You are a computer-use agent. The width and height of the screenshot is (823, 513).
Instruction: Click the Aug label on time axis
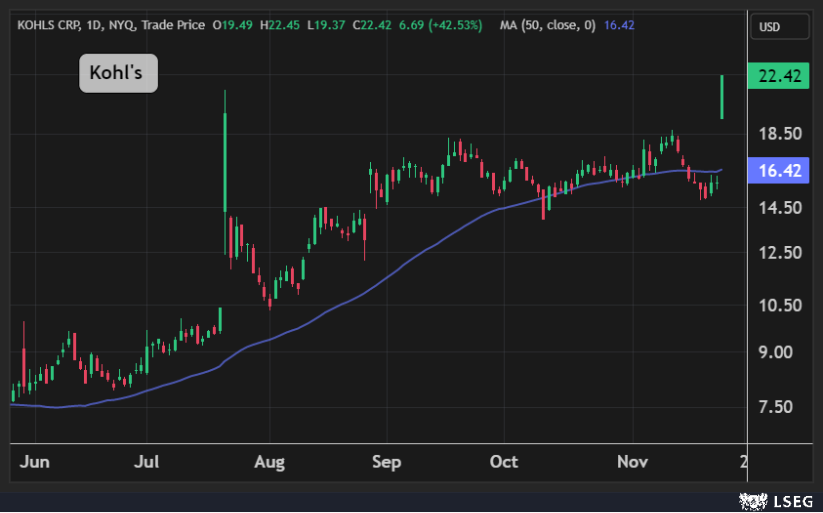(x=269, y=461)
